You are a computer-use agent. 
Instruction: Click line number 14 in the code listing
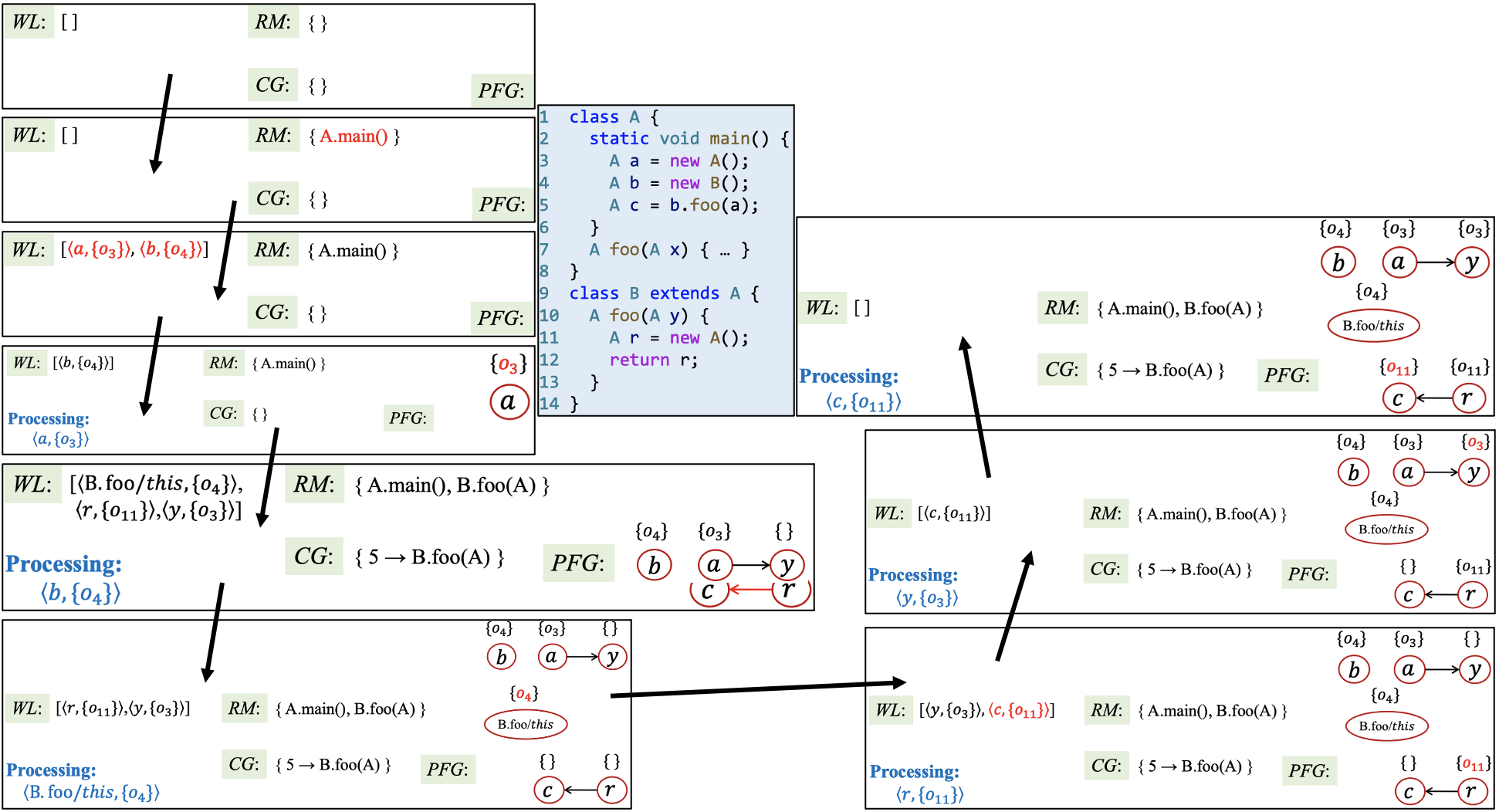(549, 404)
